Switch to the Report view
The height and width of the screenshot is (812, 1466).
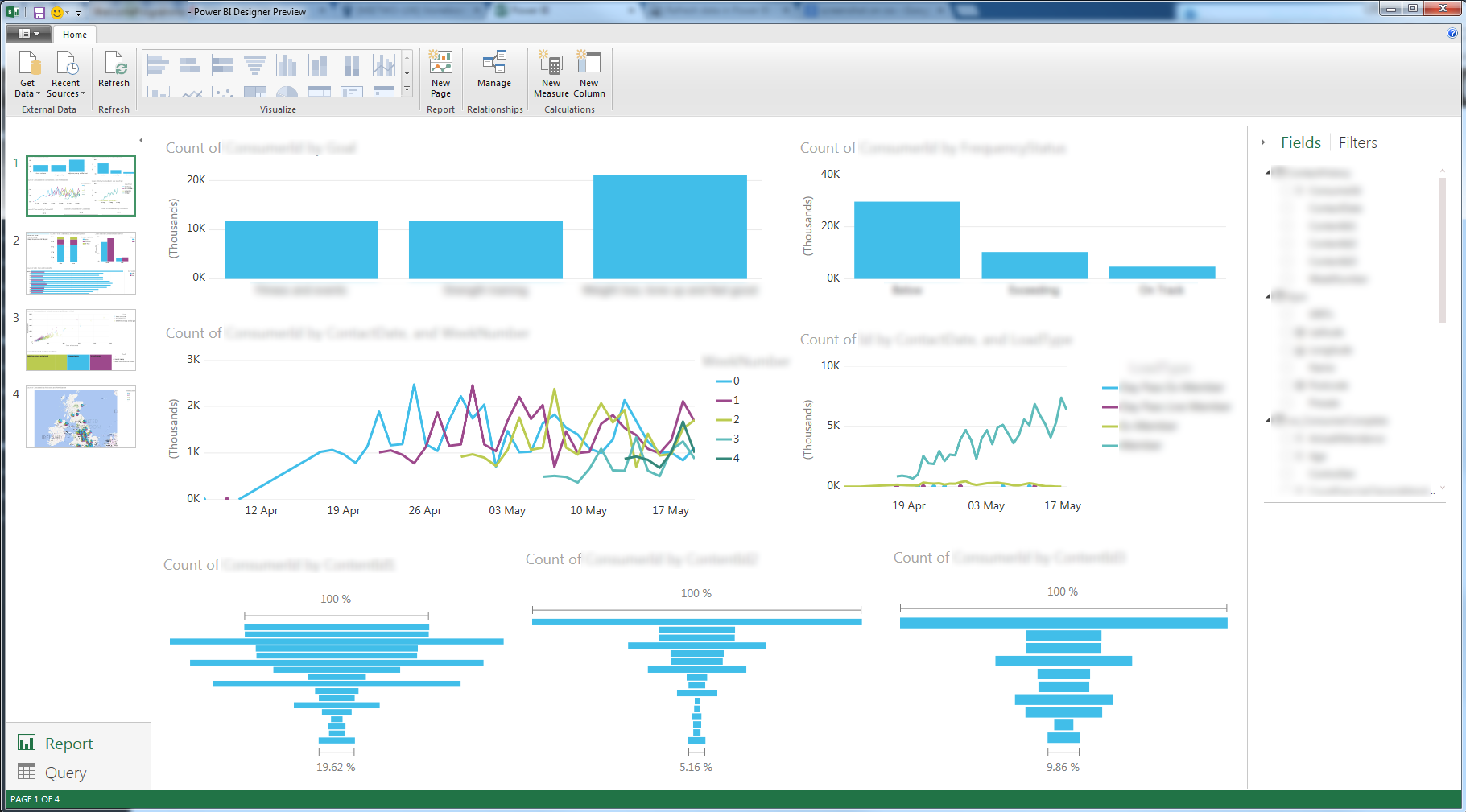point(56,744)
